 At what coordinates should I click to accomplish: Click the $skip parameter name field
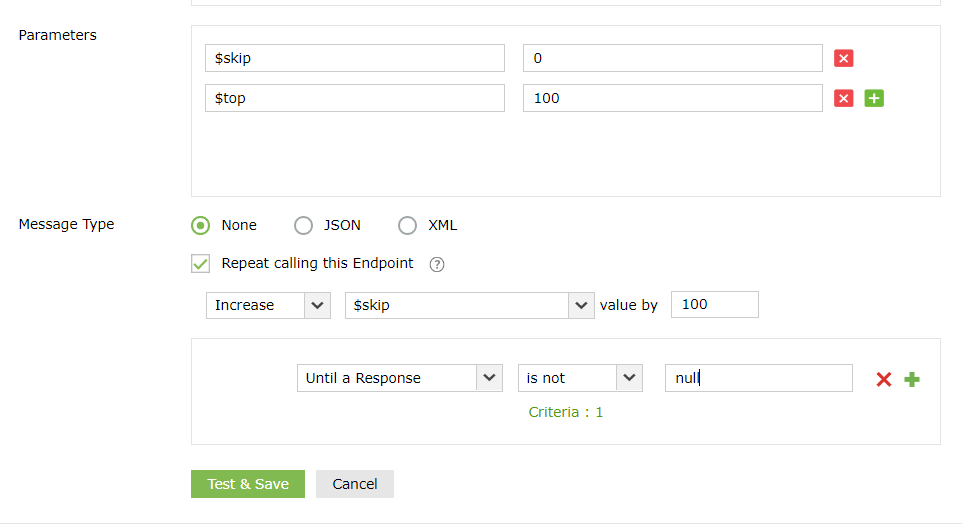pos(355,58)
